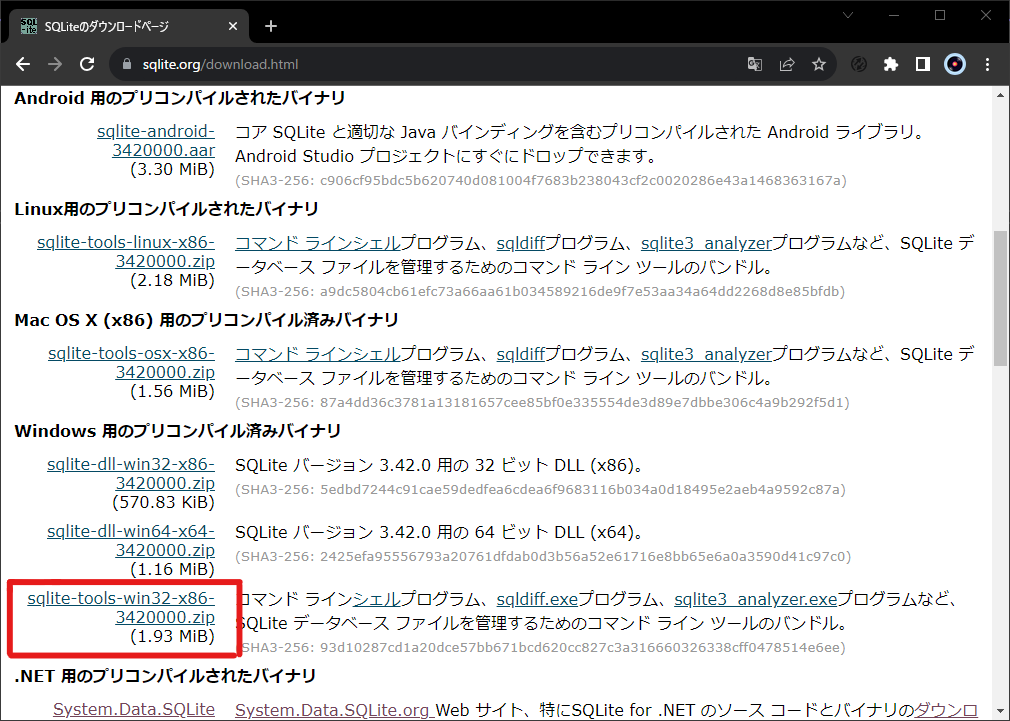Open sqlite3_analyzer link in Mac section
The width and height of the screenshot is (1010, 721).
pyautogui.click(x=706, y=354)
